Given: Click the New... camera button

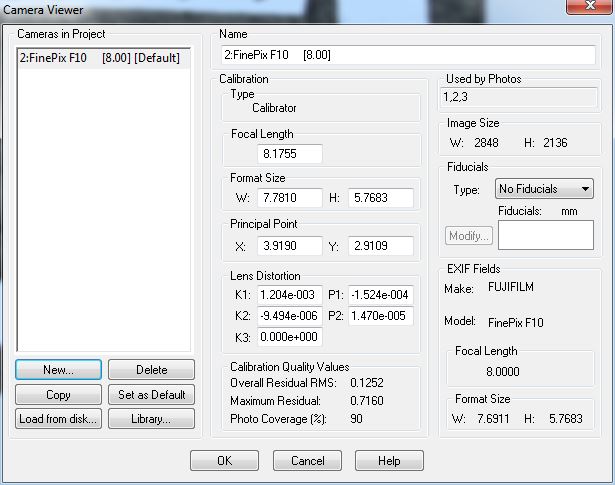Looking at the screenshot, I should coord(59,370).
